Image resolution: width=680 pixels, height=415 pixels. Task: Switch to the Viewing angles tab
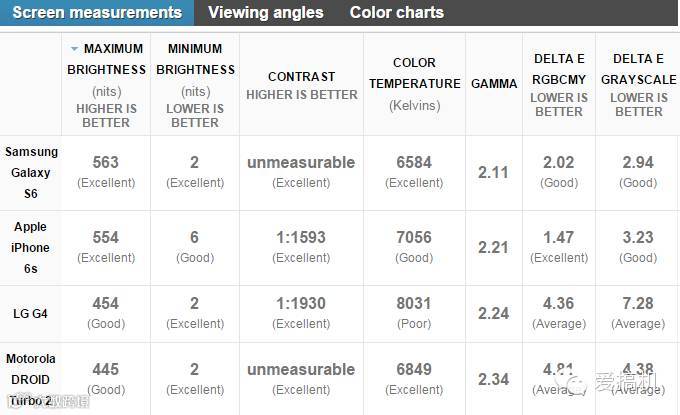(x=266, y=13)
